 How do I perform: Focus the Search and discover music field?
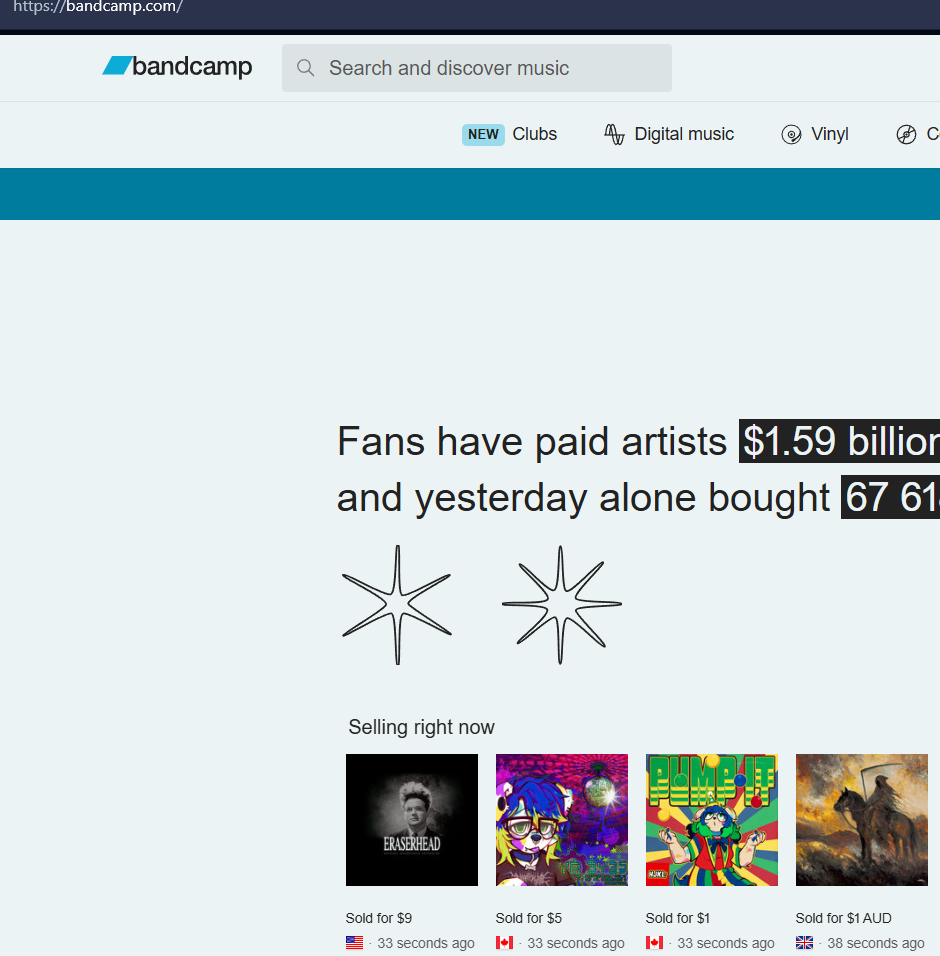coord(477,68)
